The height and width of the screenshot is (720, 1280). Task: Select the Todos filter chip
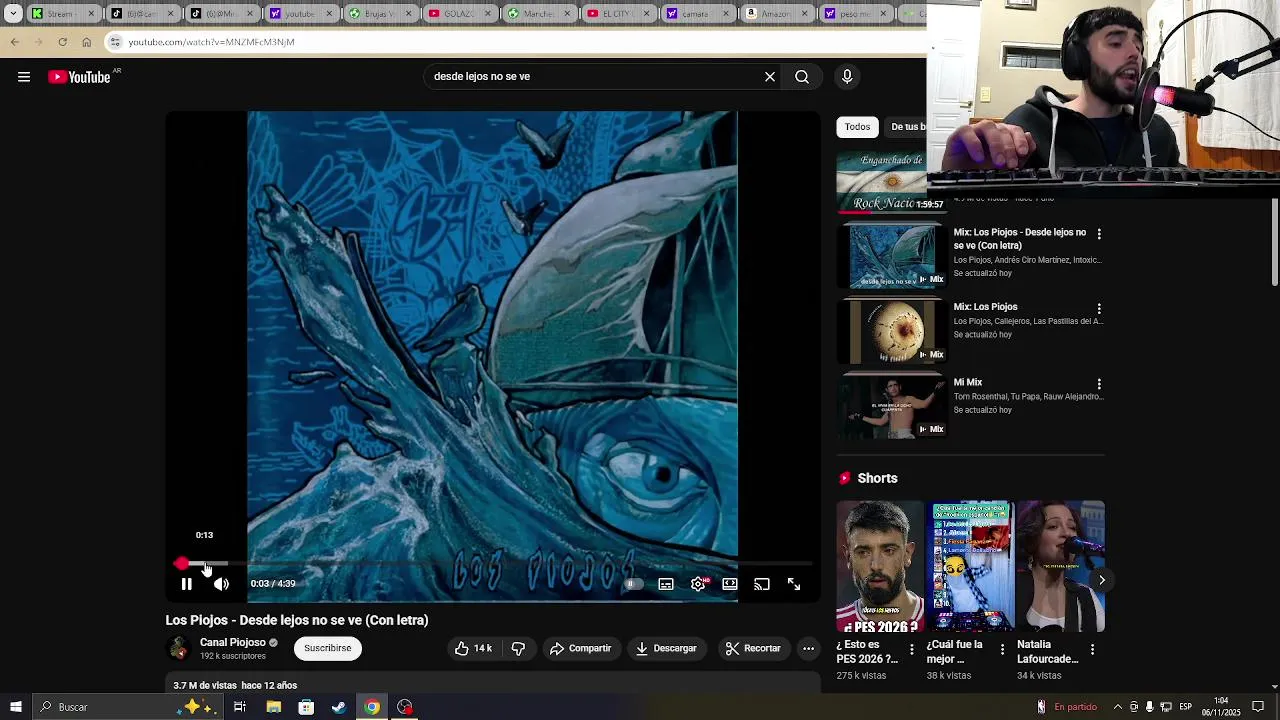pyautogui.click(x=857, y=127)
